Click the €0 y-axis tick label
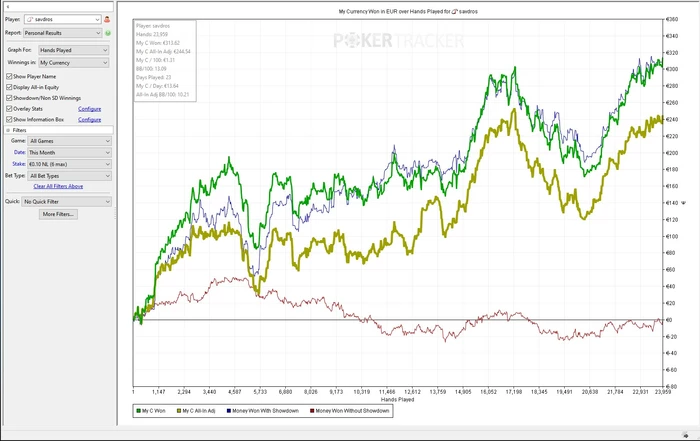This screenshot has height=441, width=700. tap(669, 320)
